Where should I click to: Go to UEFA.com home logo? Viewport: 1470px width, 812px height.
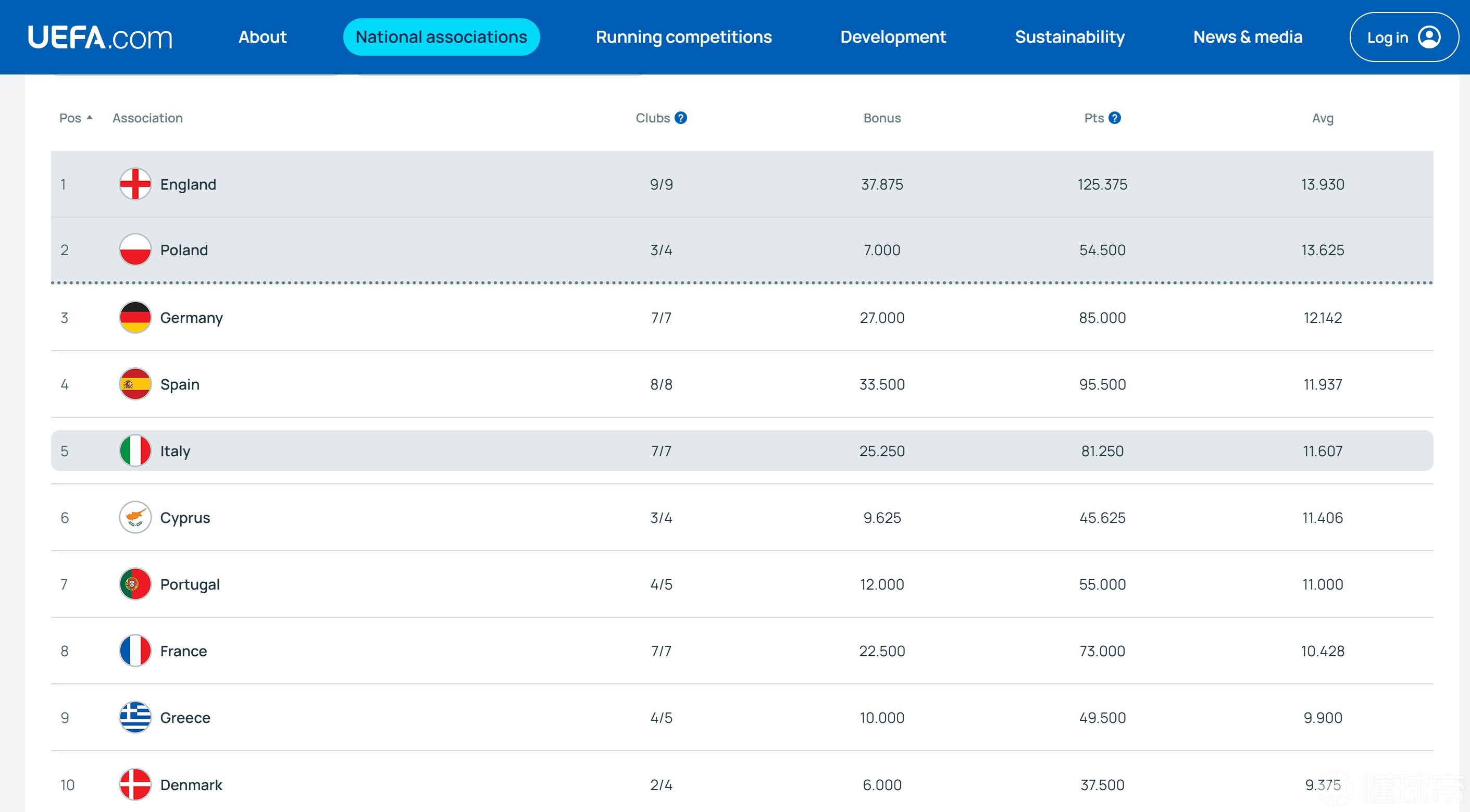(100, 37)
